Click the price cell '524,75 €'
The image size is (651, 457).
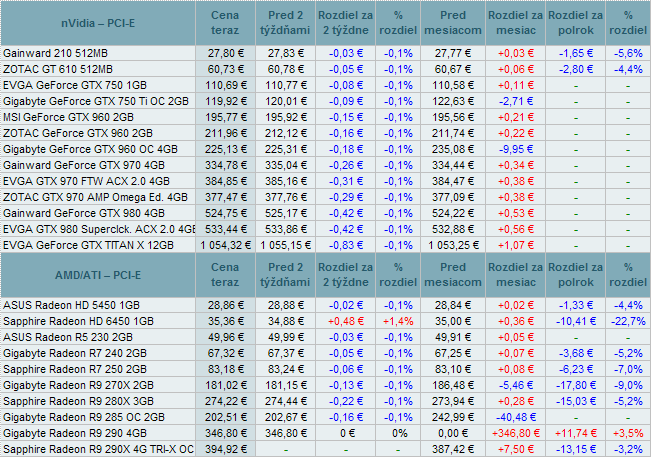point(226,213)
